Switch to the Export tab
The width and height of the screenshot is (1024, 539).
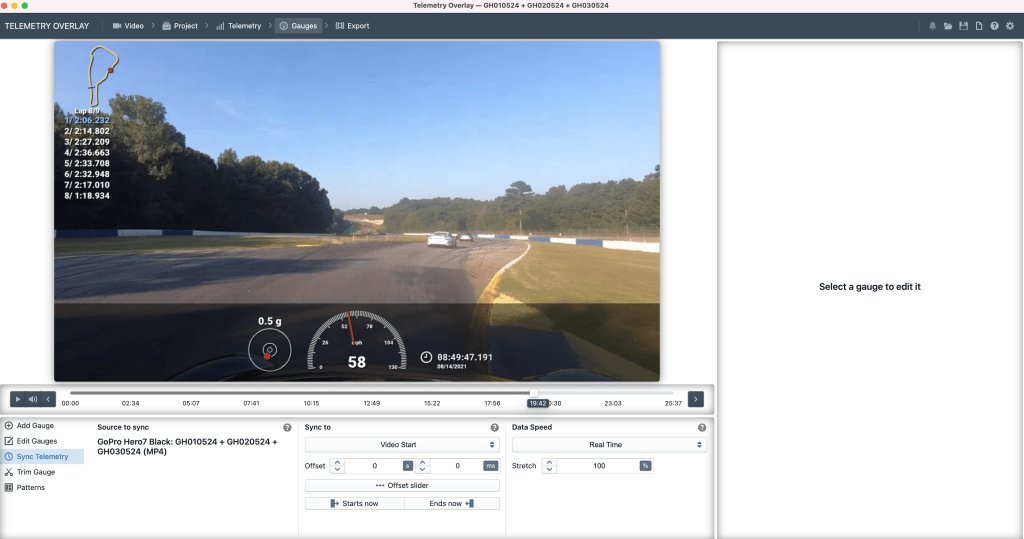click(x=352, y=25)
